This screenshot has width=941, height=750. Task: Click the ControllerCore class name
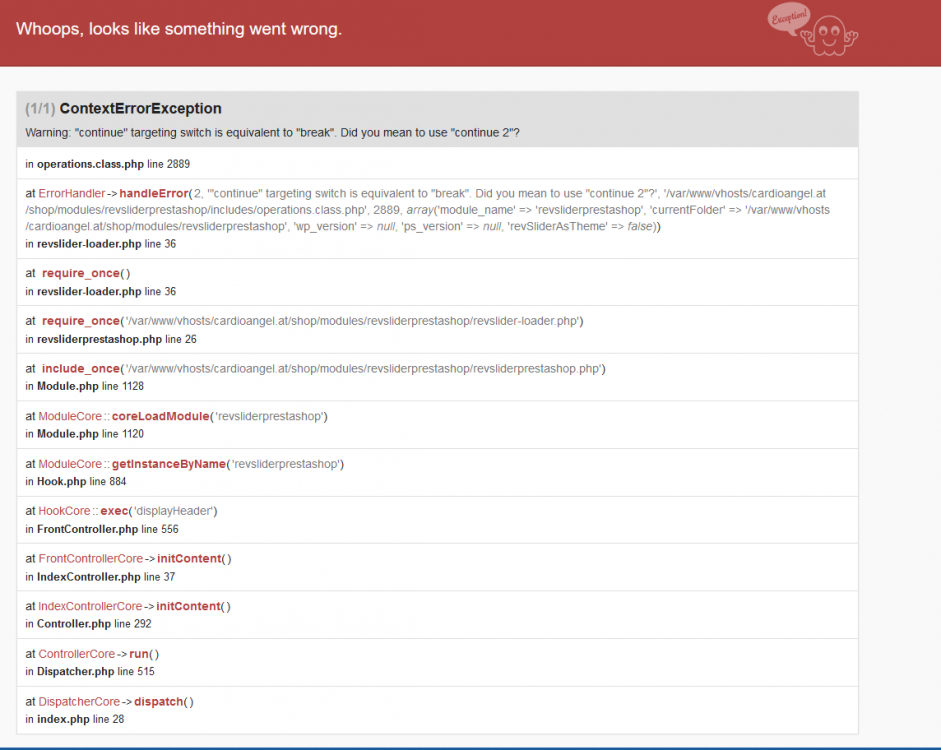[77, 654]
